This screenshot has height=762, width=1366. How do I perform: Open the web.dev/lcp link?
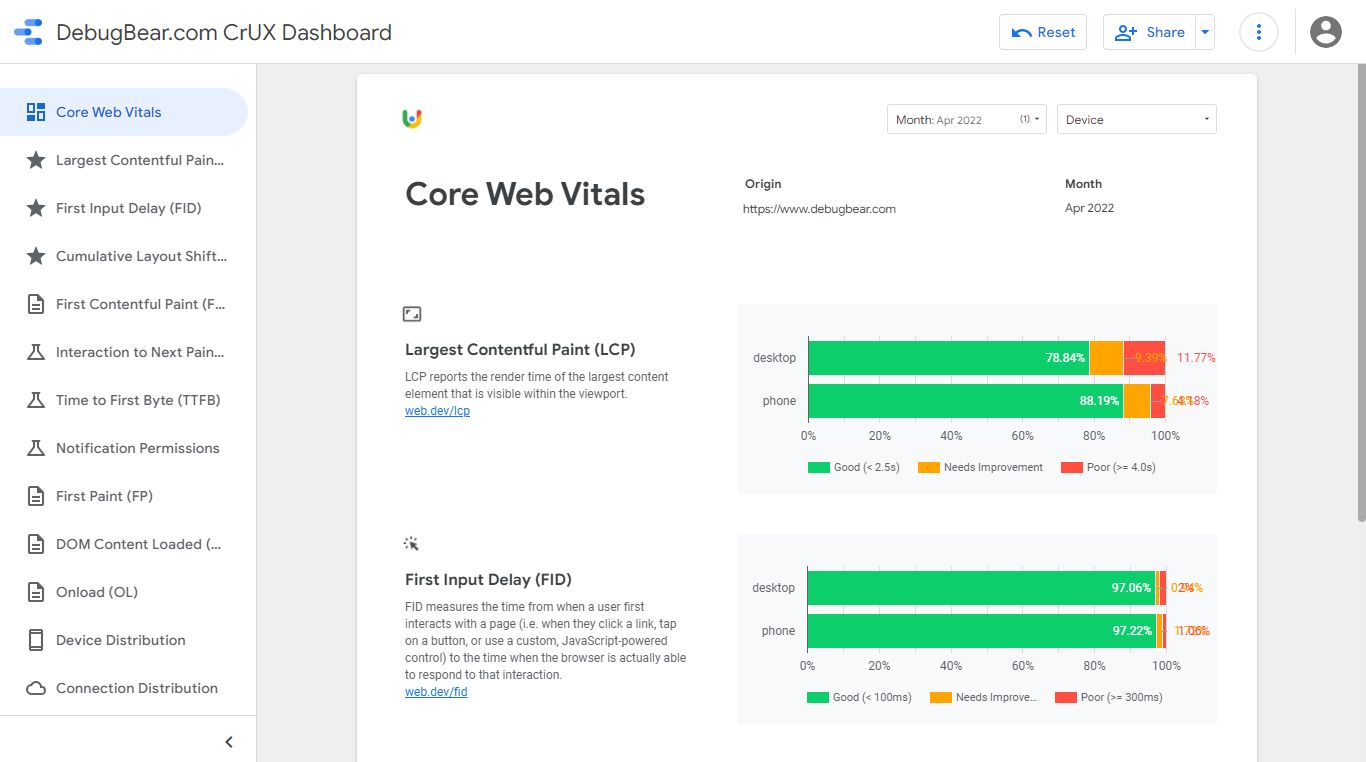coord(437,411)
